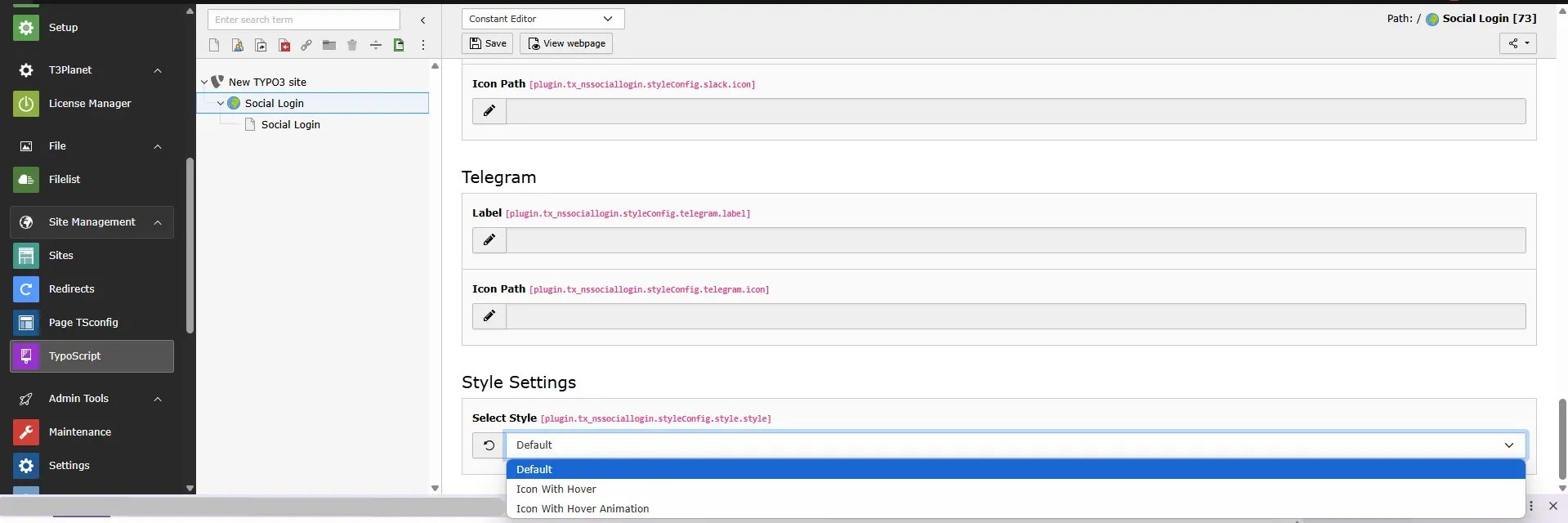Click the folder page type icon
1568x523 pixels.
point(329,45)
